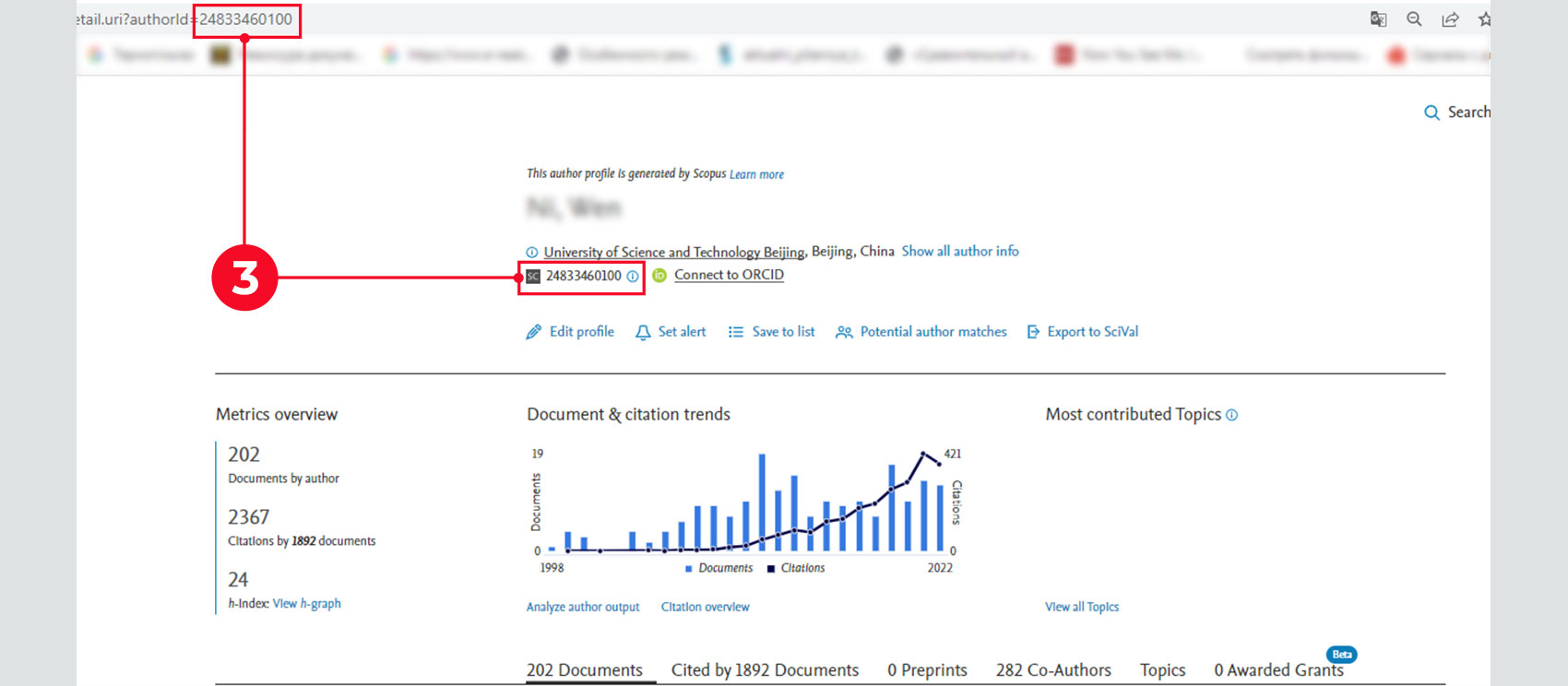Viewport: 1568px width, 686px height.
Task: Click Potential author matches link
Action: coord(933,332)
